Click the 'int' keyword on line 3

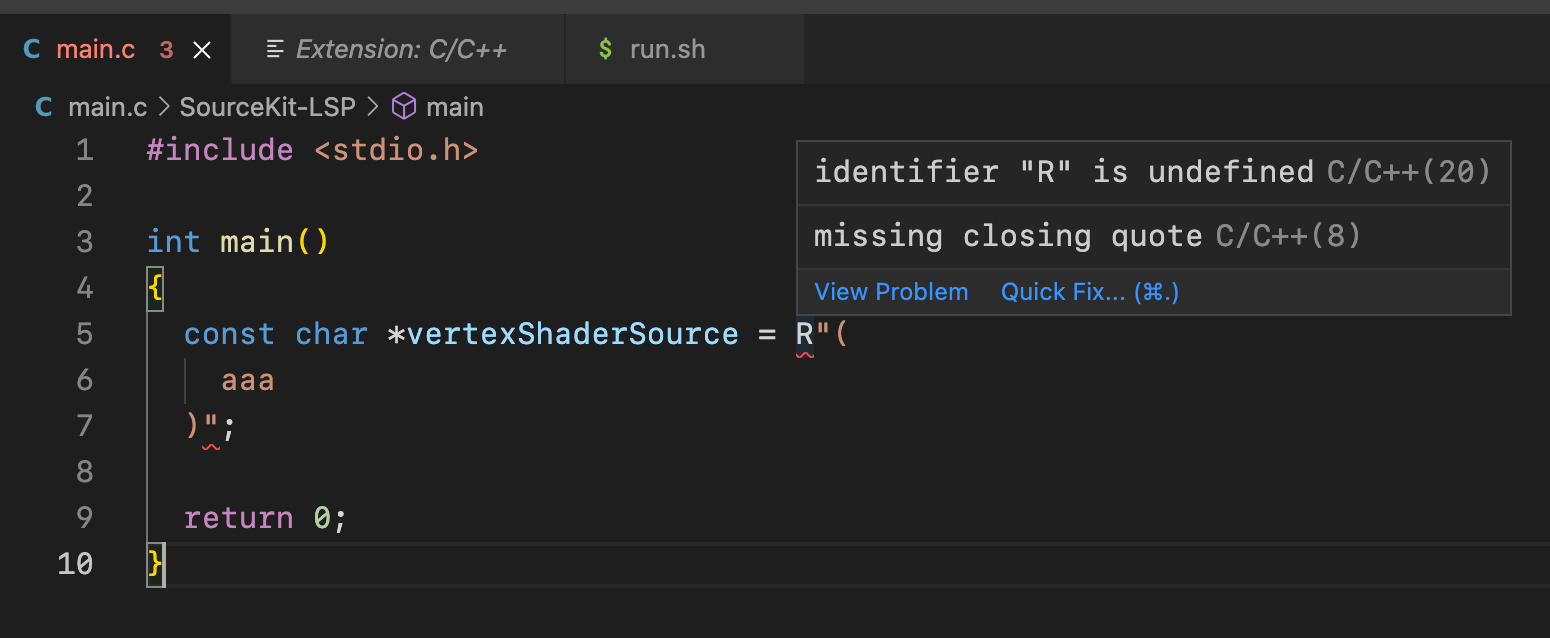pyautogui.click(x=174, y=242)
